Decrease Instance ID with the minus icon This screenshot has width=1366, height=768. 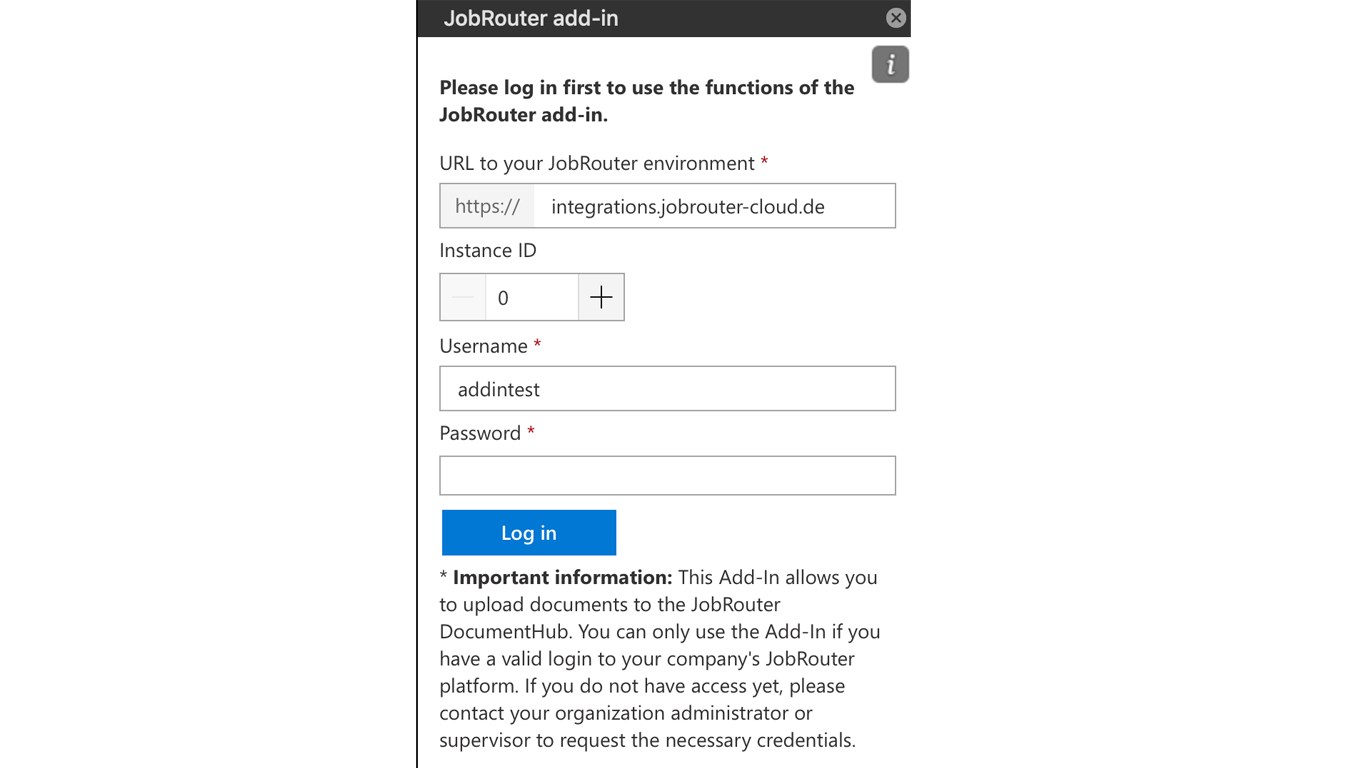tap(463, 297)
